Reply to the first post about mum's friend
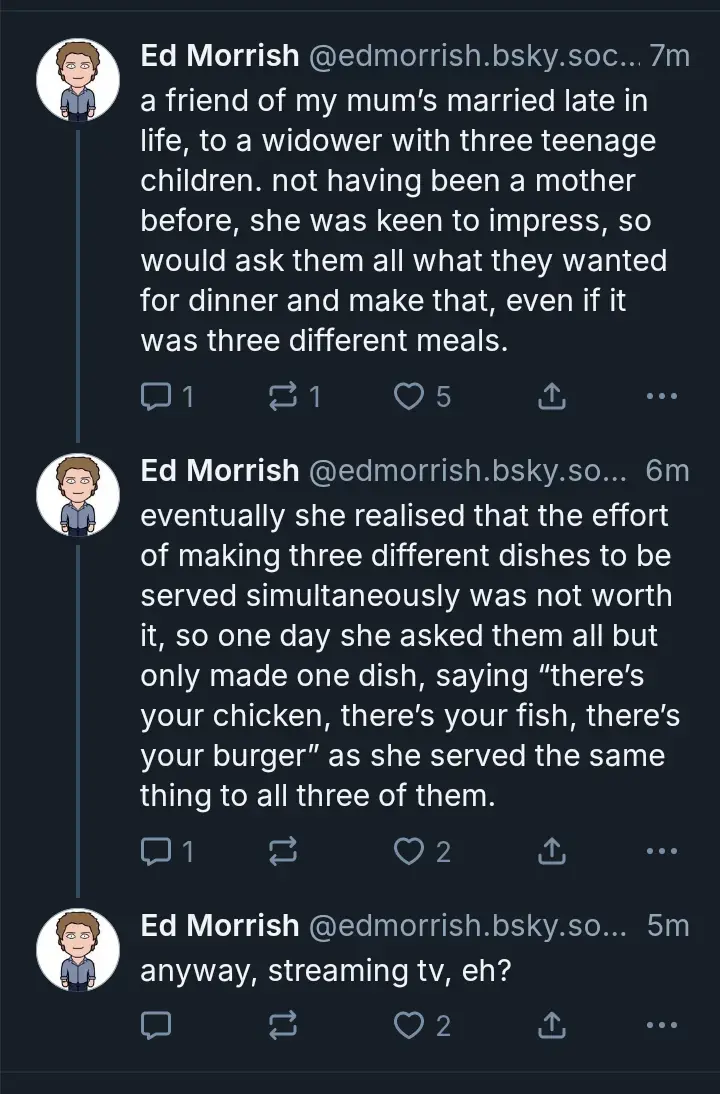Viewport: 720px width, 1094px height. (157, 398)
